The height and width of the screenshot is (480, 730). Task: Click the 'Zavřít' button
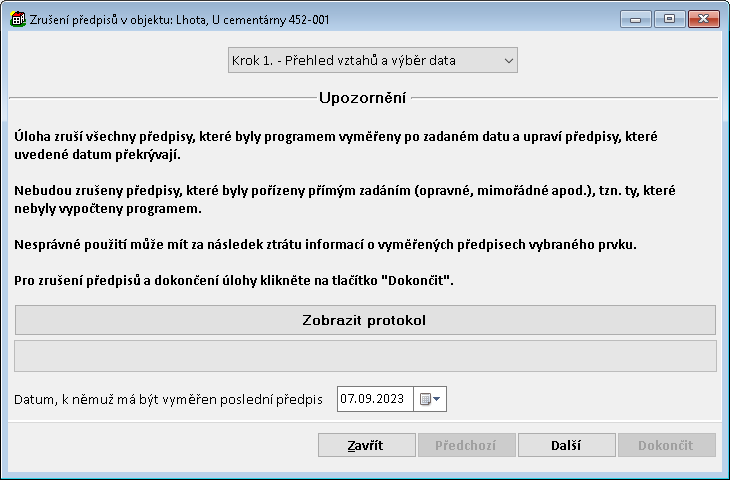click(x=365, y=446)
